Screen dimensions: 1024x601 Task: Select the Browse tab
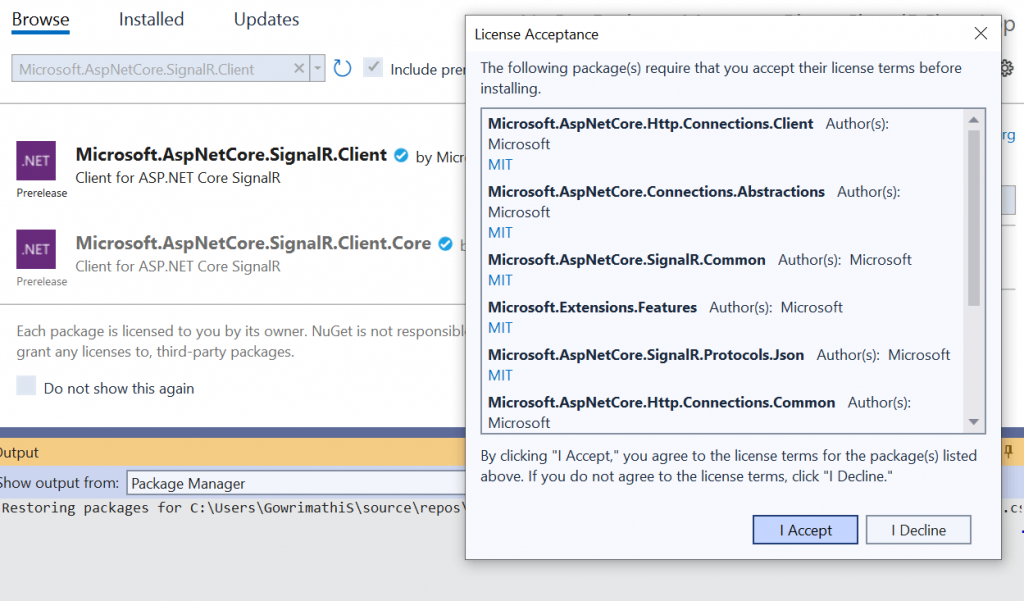click(x=40, y=19)
